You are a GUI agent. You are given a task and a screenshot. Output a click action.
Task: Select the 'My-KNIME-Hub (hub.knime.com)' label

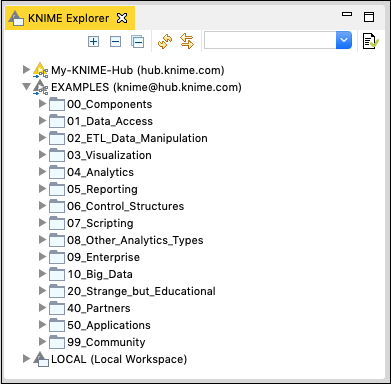point(138,70)
